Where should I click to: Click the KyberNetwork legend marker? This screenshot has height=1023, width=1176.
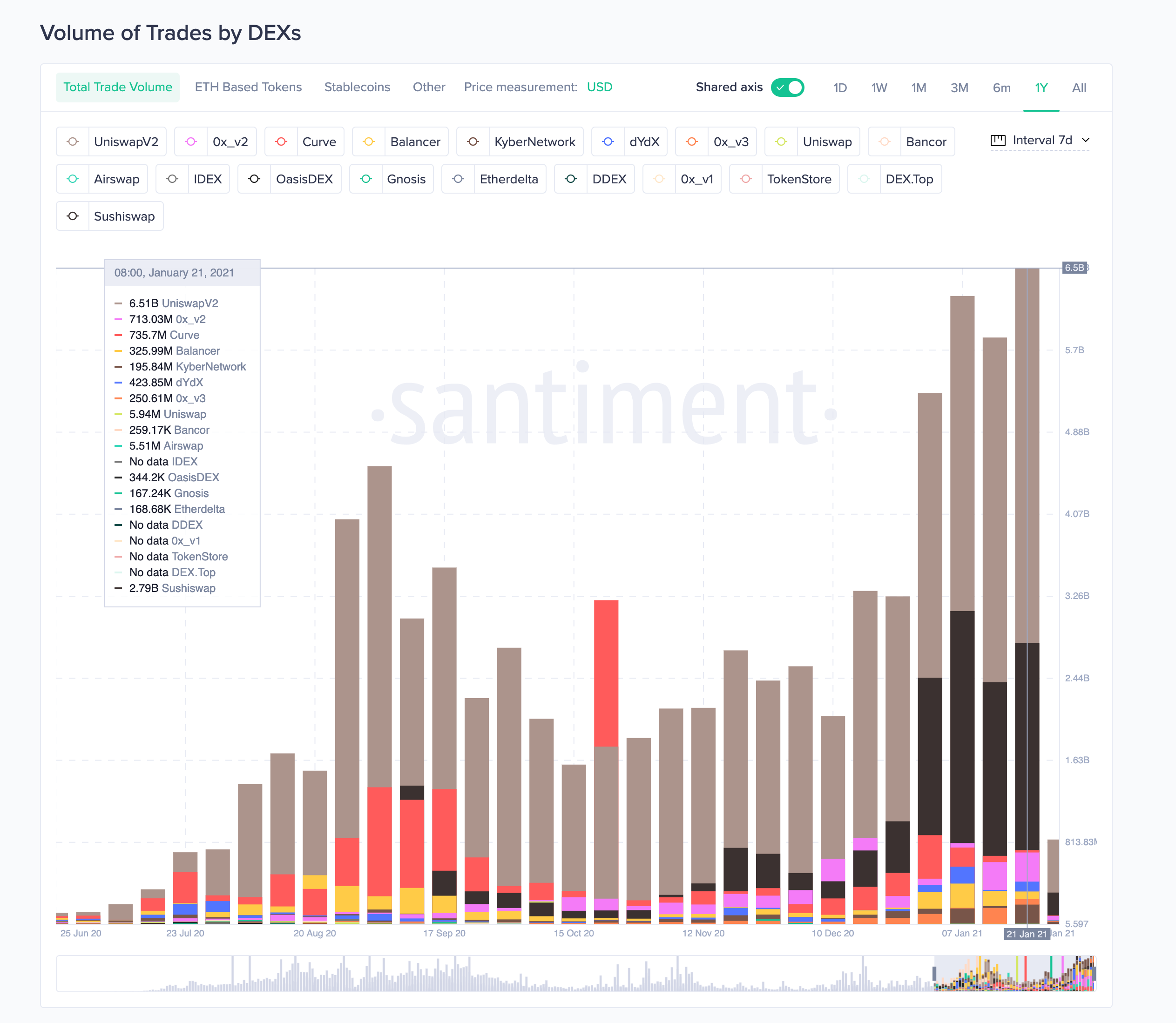tap(473, 141)
